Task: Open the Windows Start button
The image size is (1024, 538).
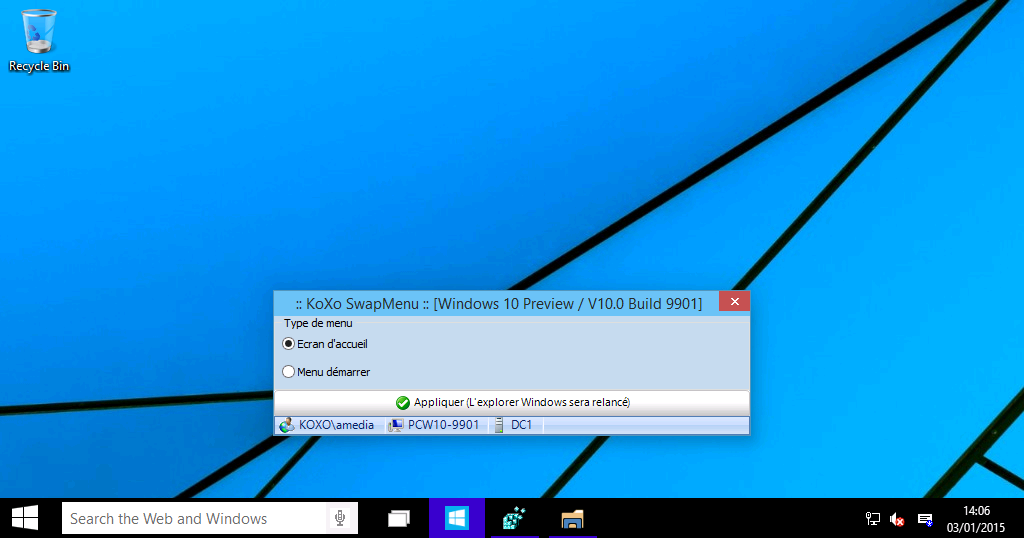Action: tap(25, 518)
